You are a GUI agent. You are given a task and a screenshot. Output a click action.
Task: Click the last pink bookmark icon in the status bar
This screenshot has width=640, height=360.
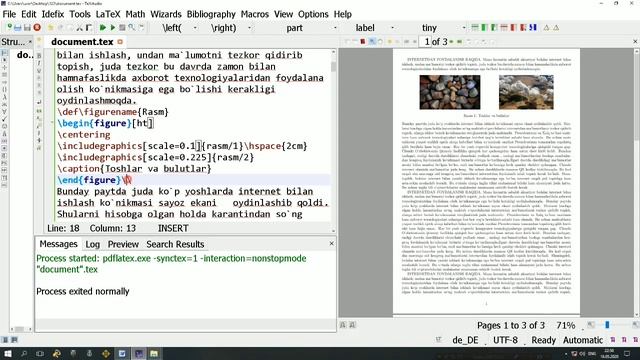[x=635, y=340]
